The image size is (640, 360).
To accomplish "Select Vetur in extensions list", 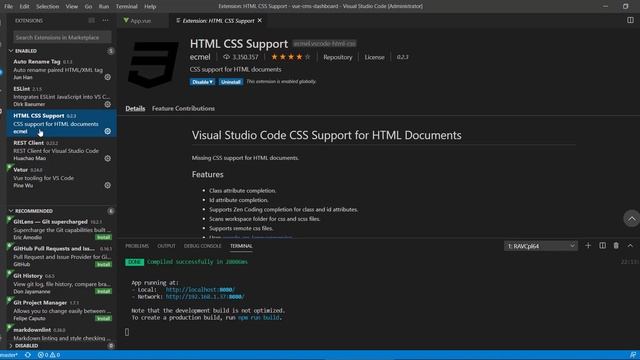I will pos(61,177).
